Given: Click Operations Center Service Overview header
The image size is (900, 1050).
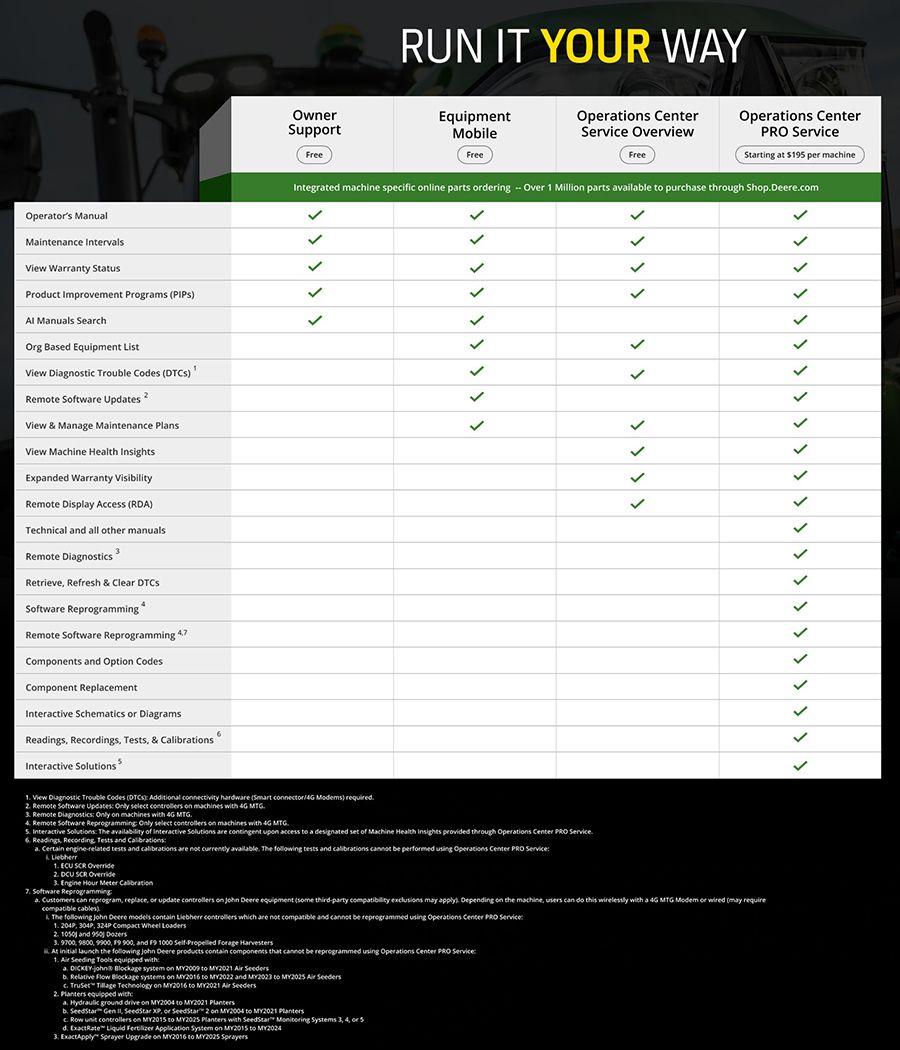Looking at the screenshot, I should 637,124.
